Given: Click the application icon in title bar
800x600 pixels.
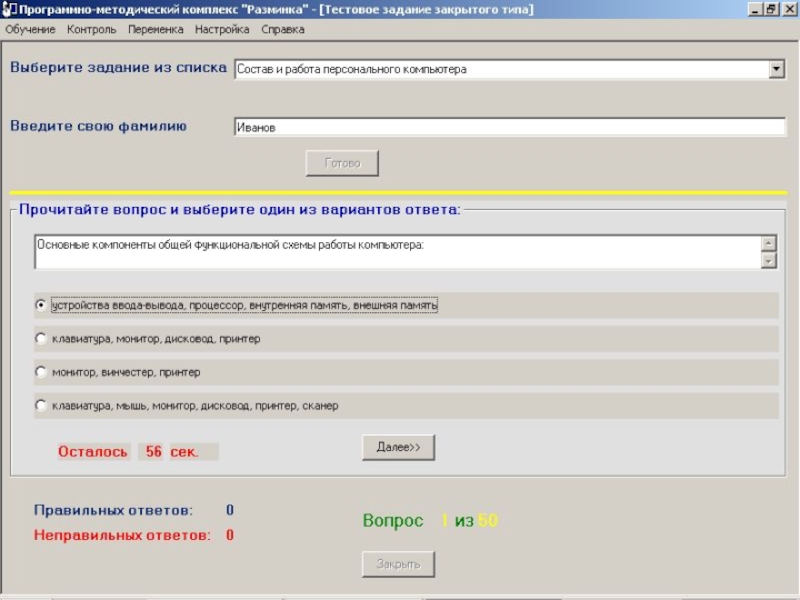Looking at the screenshot, I should coord(7,9).
